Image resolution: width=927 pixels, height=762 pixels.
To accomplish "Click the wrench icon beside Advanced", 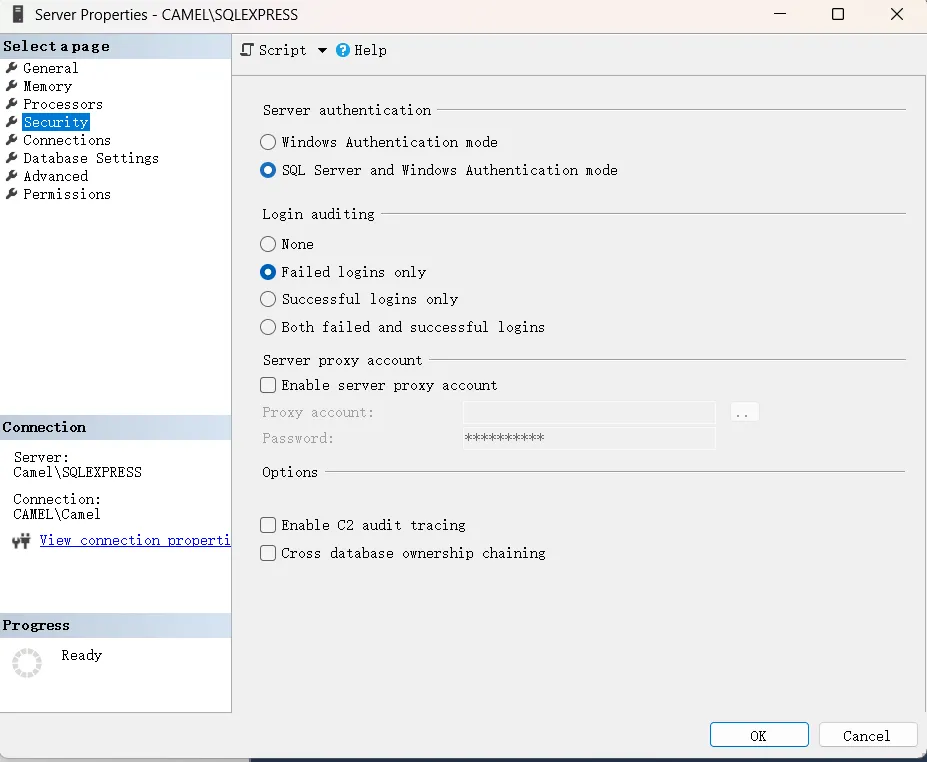I will [x=11, y=176].
